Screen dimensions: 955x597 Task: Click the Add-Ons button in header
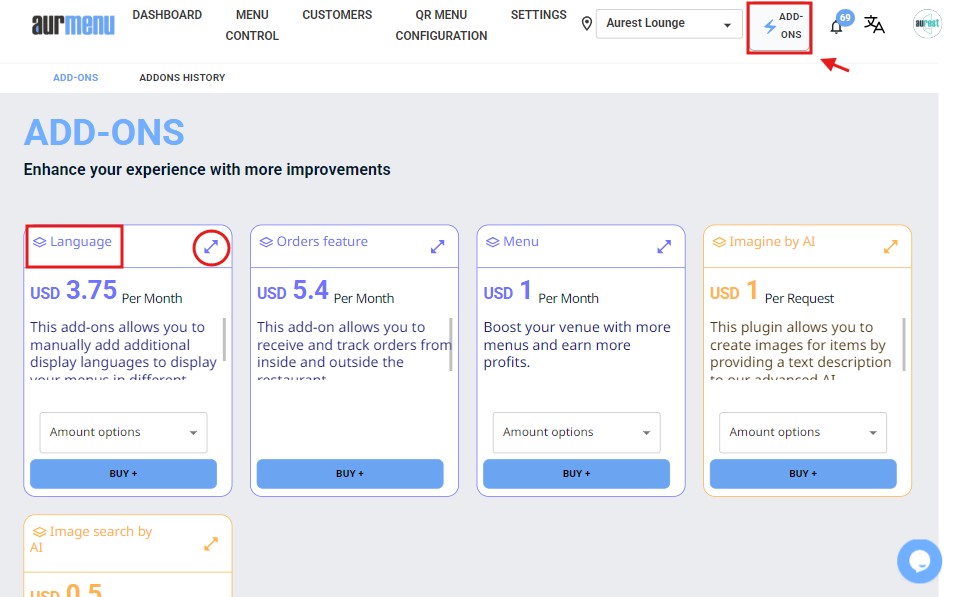(780, 26)
